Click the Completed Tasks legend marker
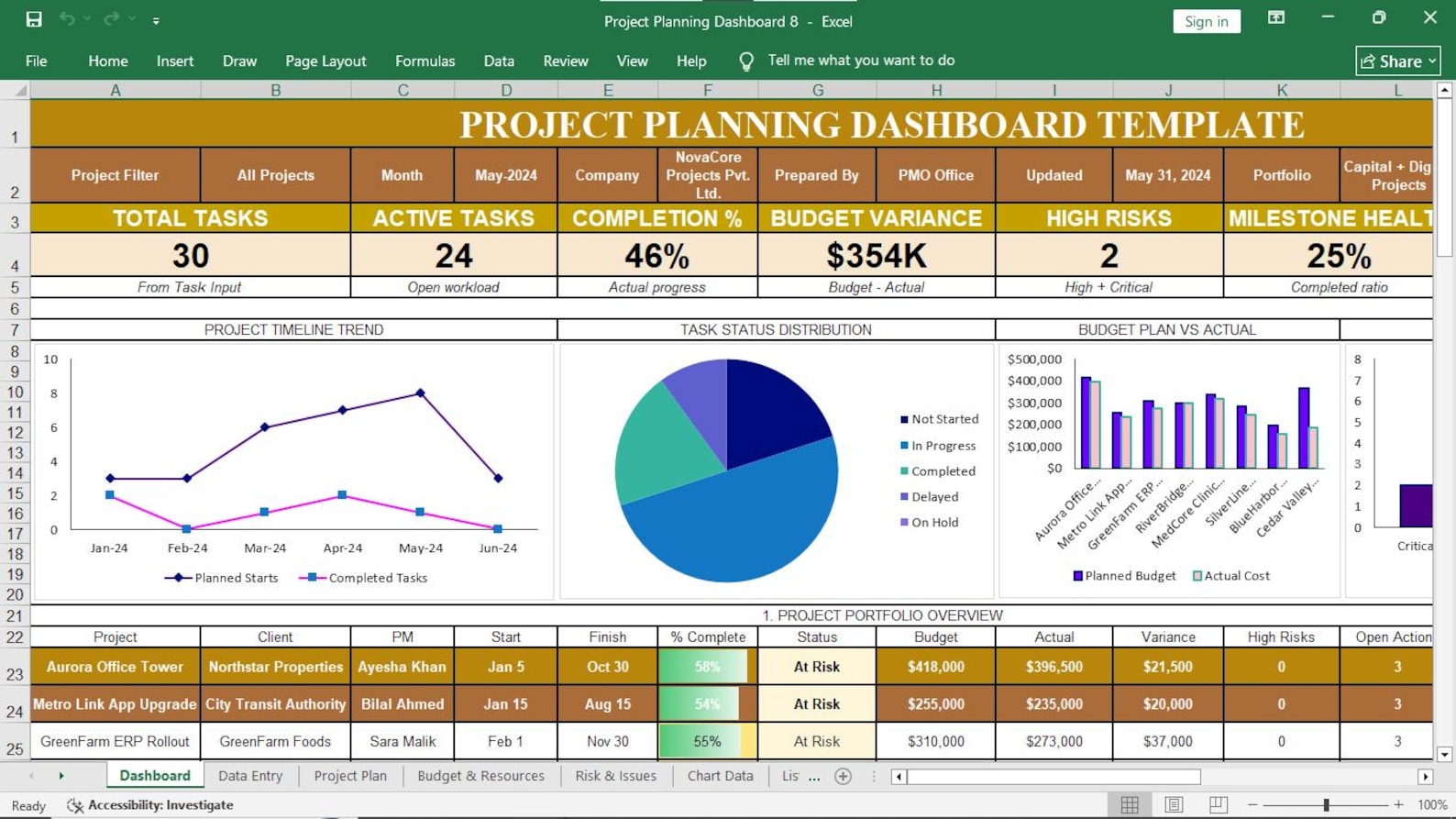This screenshot has width=1456, height=819. (312, 578)
